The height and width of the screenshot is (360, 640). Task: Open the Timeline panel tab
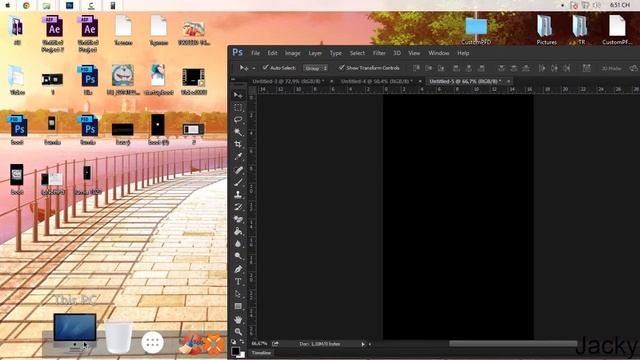click(261, 353)
